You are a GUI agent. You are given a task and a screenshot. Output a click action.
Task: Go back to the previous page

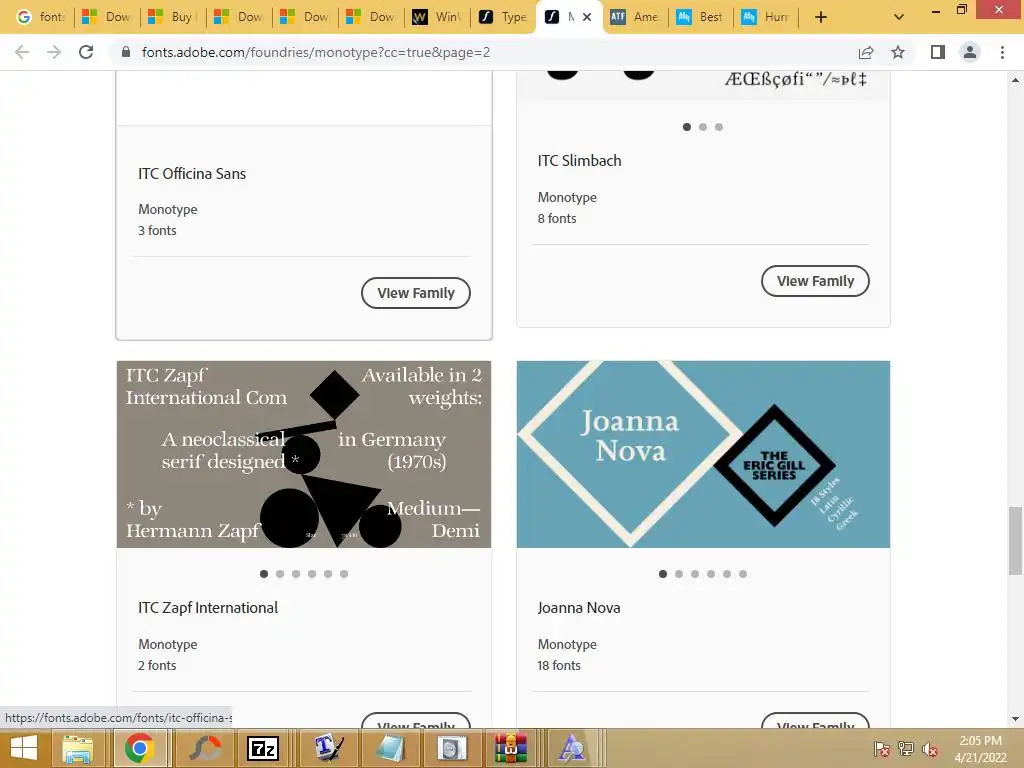[22, 52]
